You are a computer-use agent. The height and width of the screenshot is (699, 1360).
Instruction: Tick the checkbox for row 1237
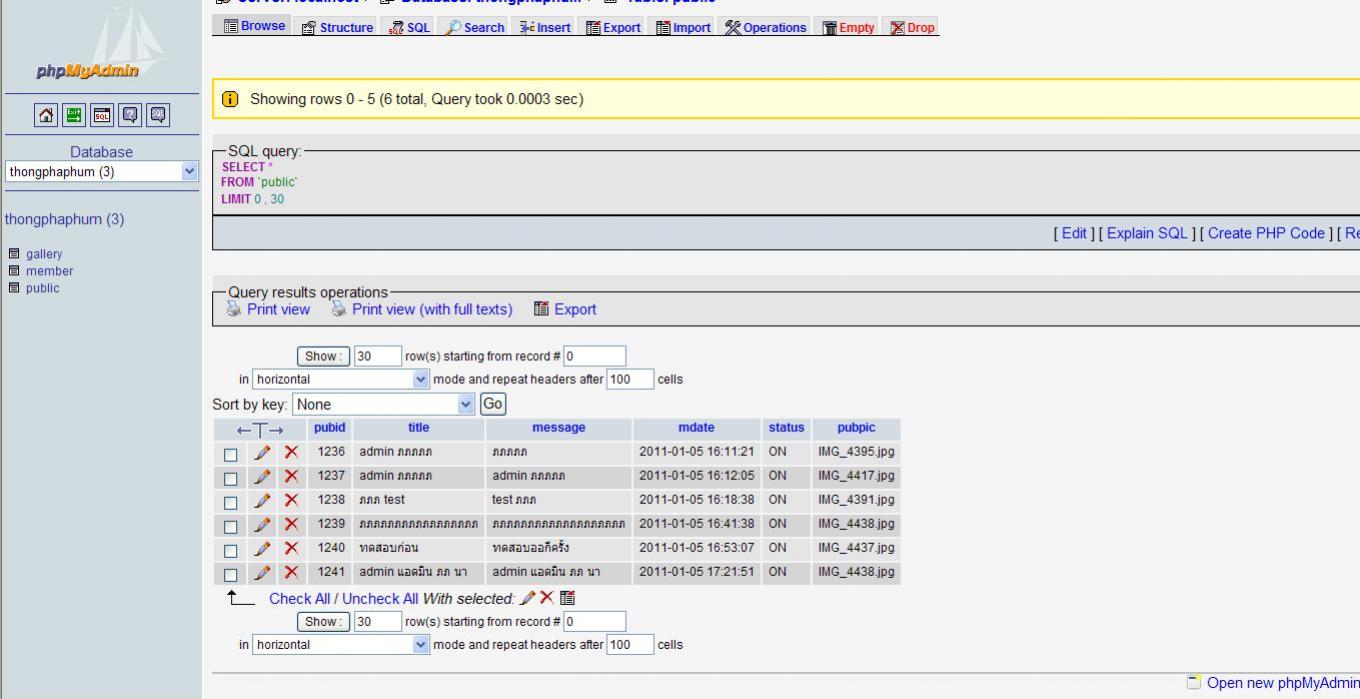pos(231,478)
